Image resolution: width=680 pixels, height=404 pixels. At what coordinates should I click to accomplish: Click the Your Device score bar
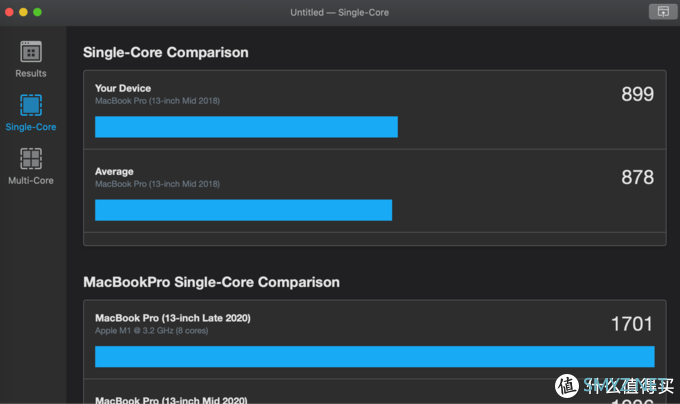[x=246, y=127]
